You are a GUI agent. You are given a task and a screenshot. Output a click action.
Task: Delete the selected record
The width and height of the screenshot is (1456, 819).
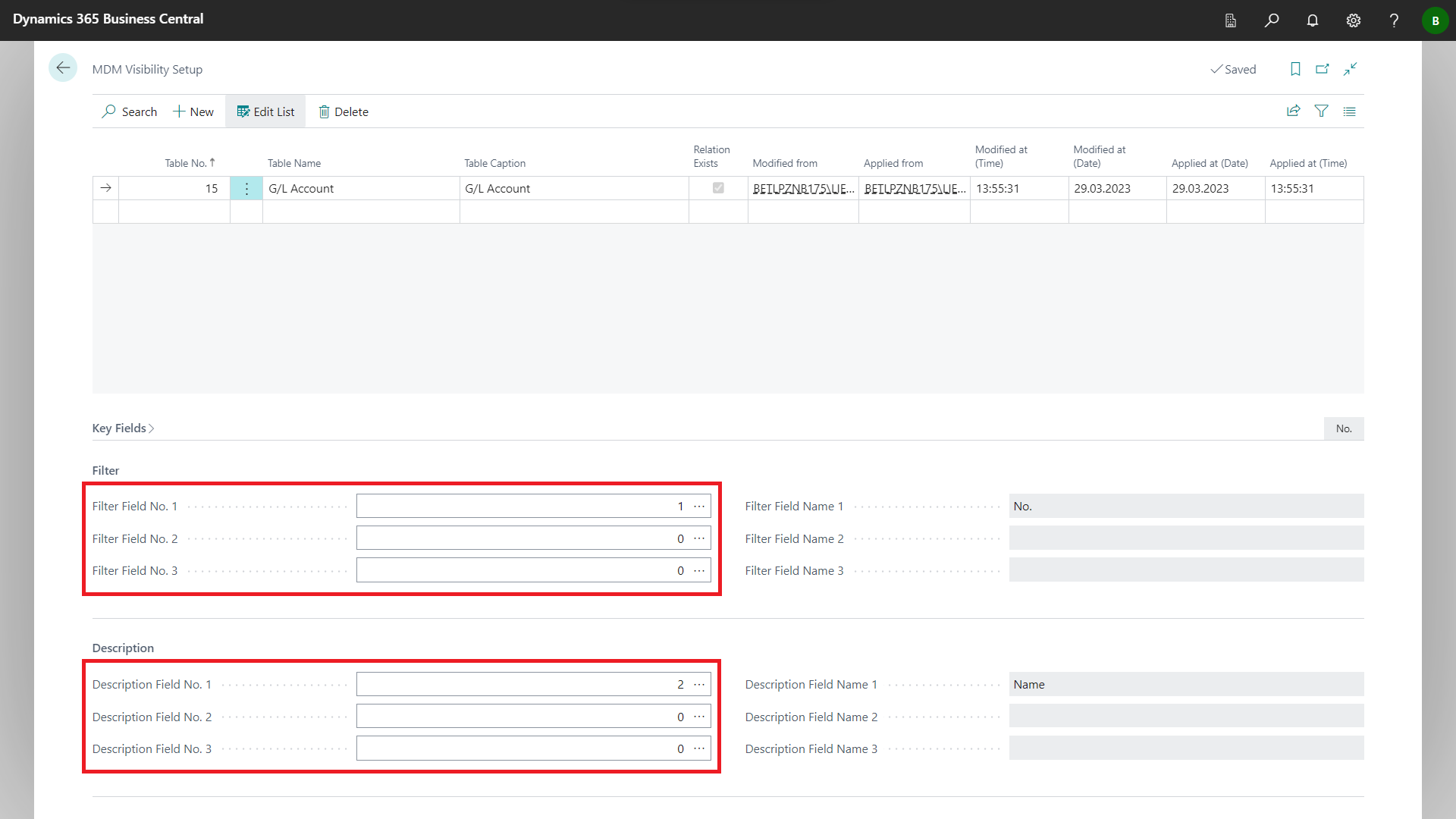tap(344, 111)
